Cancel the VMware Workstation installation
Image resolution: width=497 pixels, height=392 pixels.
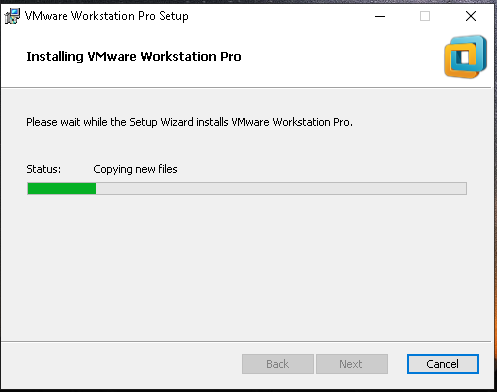(443, 364)
